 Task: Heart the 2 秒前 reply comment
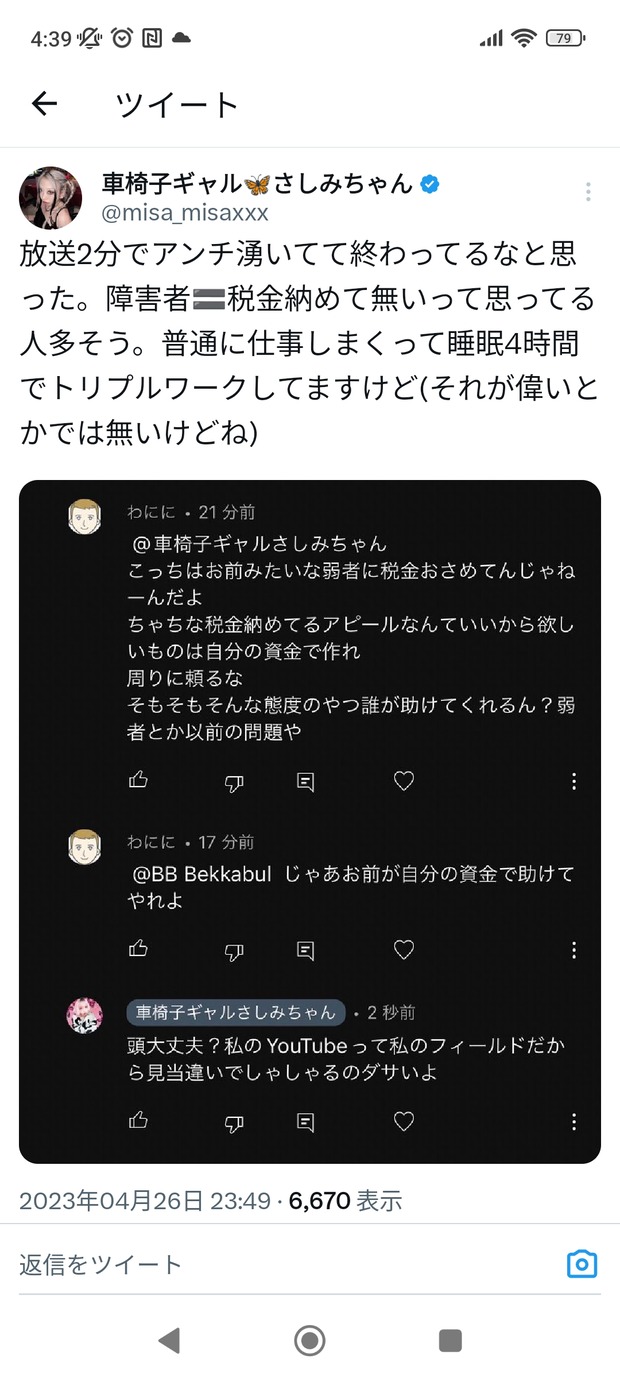coord(403,1121)
